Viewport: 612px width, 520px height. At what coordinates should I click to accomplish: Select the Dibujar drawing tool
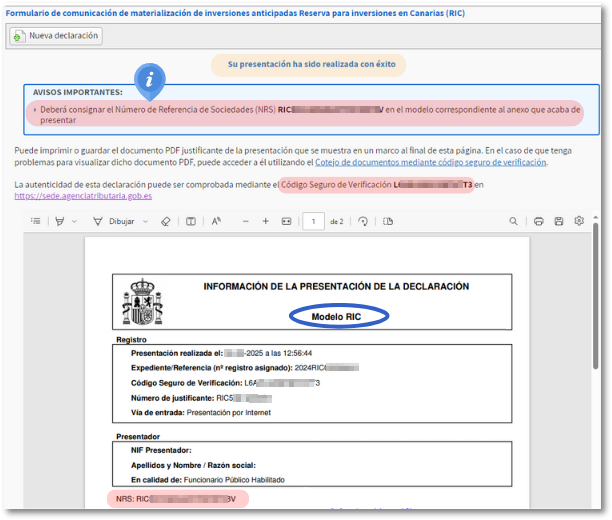coord(112,221)
